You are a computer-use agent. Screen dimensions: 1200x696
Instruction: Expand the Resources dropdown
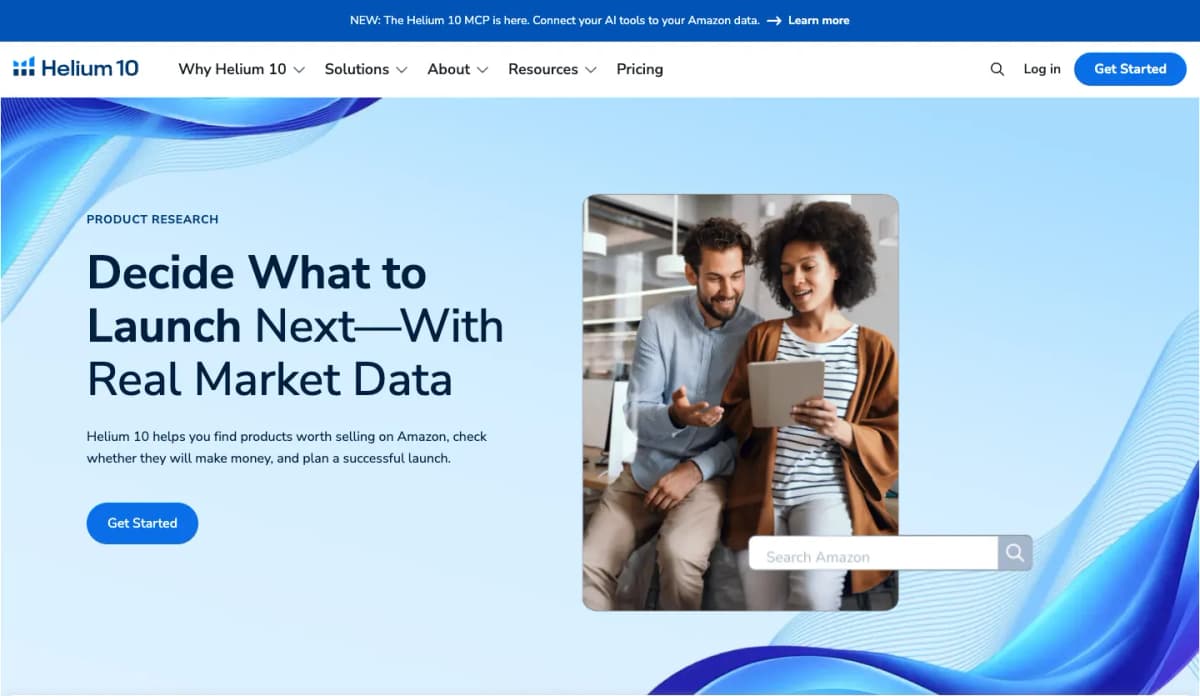(552, 69)
